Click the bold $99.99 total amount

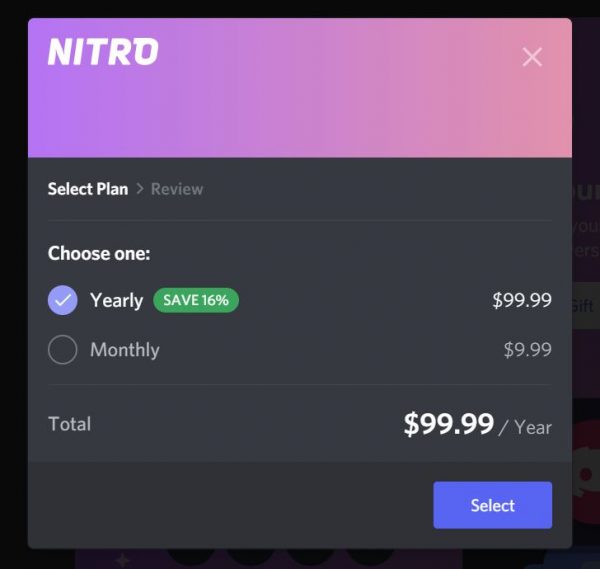tap(448, 424)
